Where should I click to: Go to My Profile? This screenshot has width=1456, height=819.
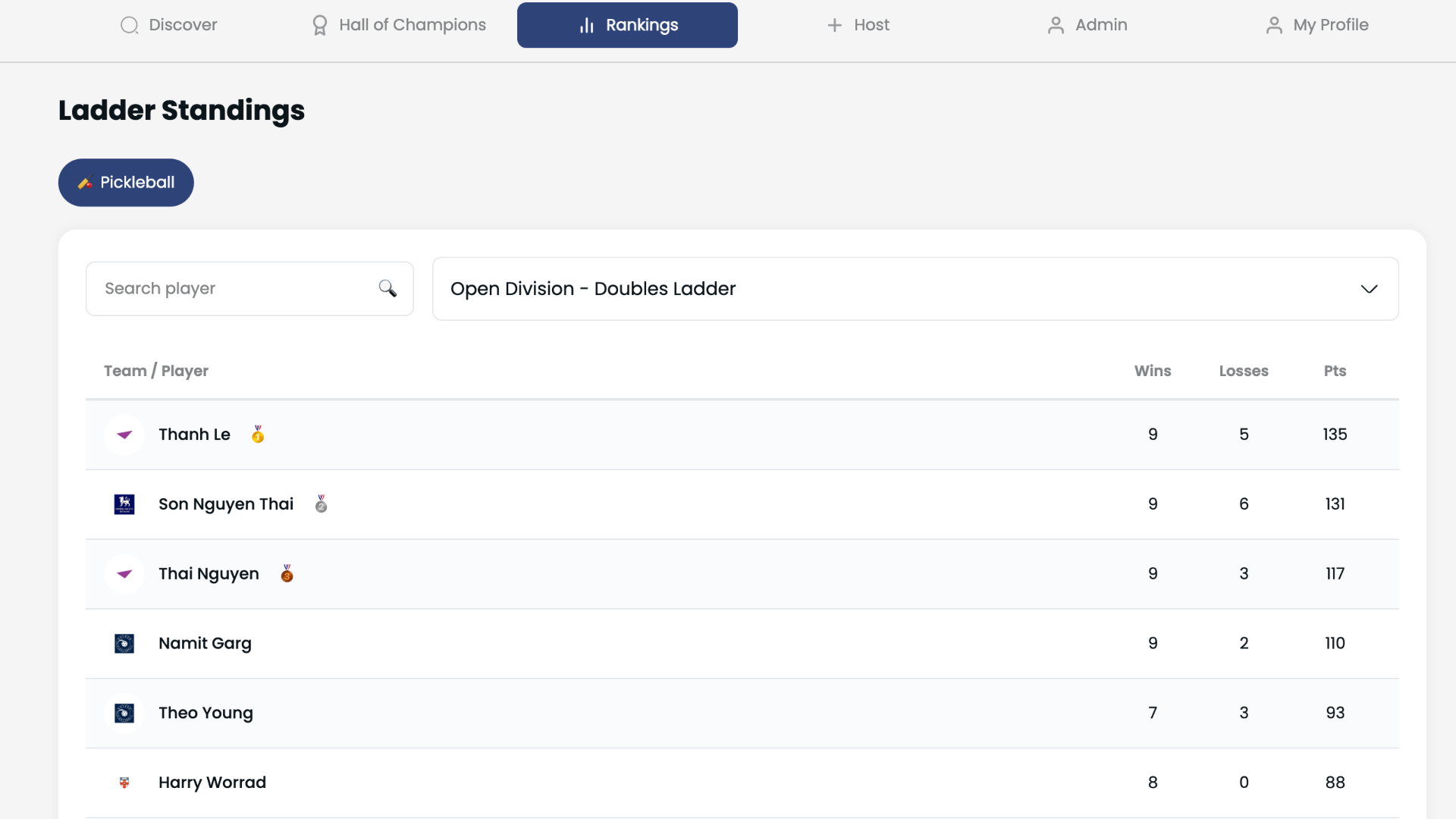coord(1317,25)
